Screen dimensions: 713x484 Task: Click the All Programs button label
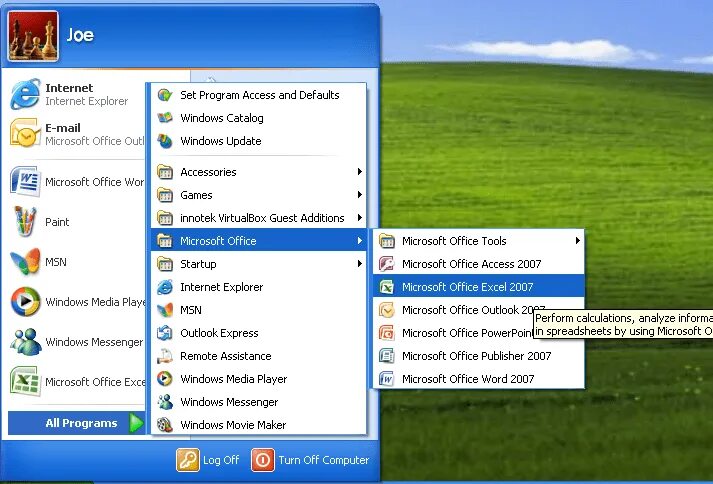(81, 423)
